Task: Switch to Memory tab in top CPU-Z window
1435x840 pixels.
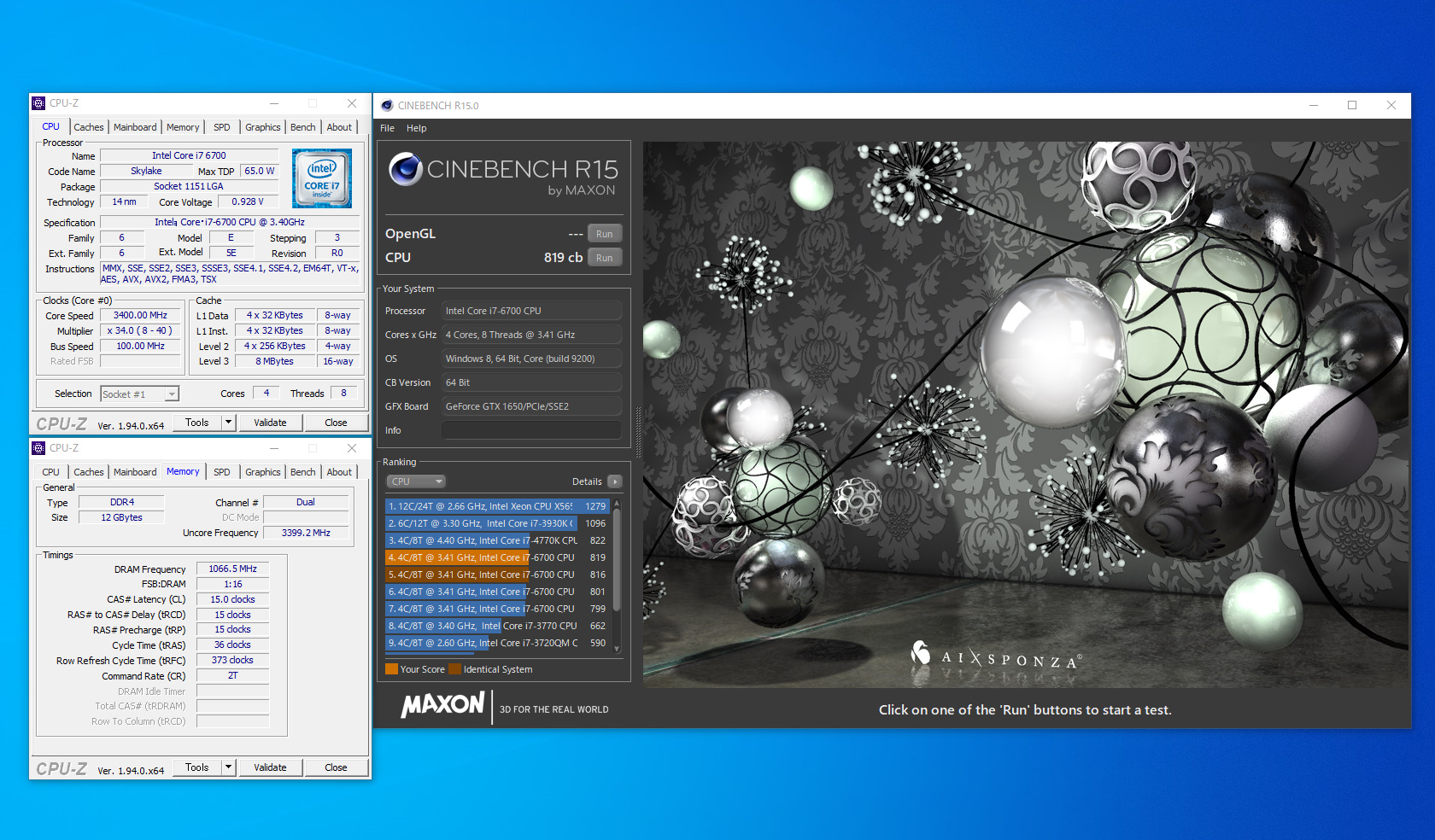Action: [x=183, y=127]
